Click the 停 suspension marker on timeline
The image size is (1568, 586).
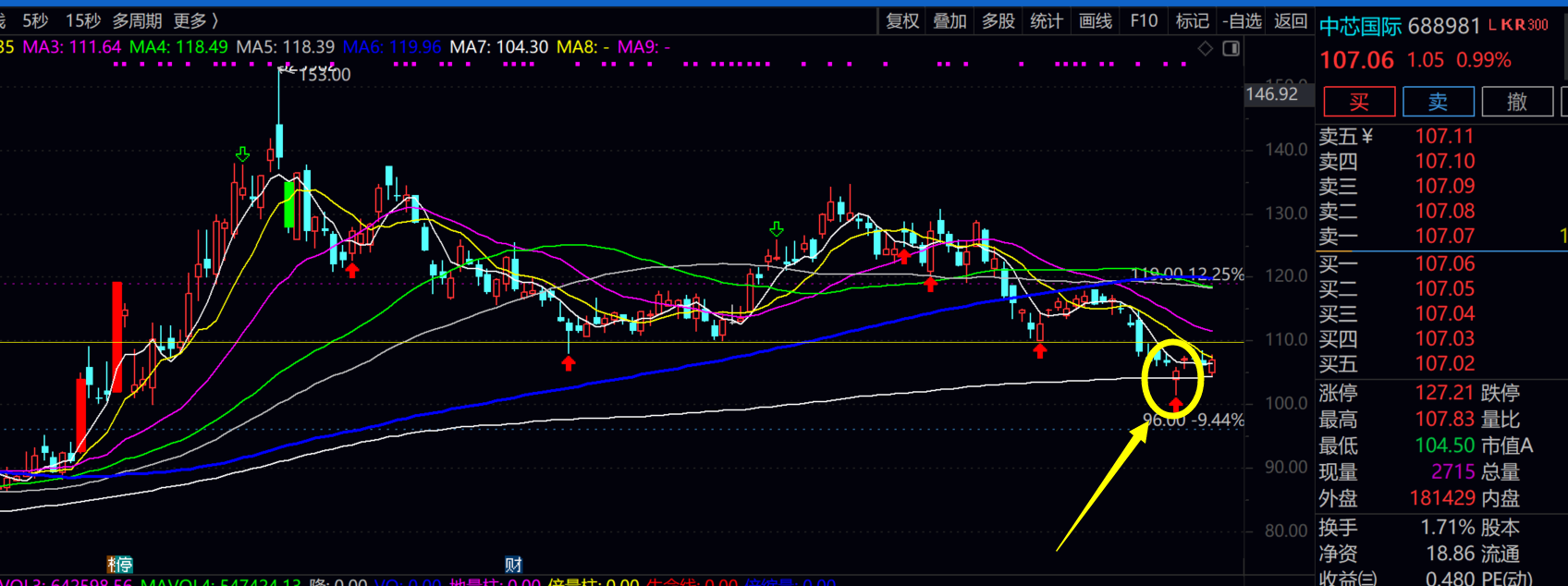[x=123, y=565]
